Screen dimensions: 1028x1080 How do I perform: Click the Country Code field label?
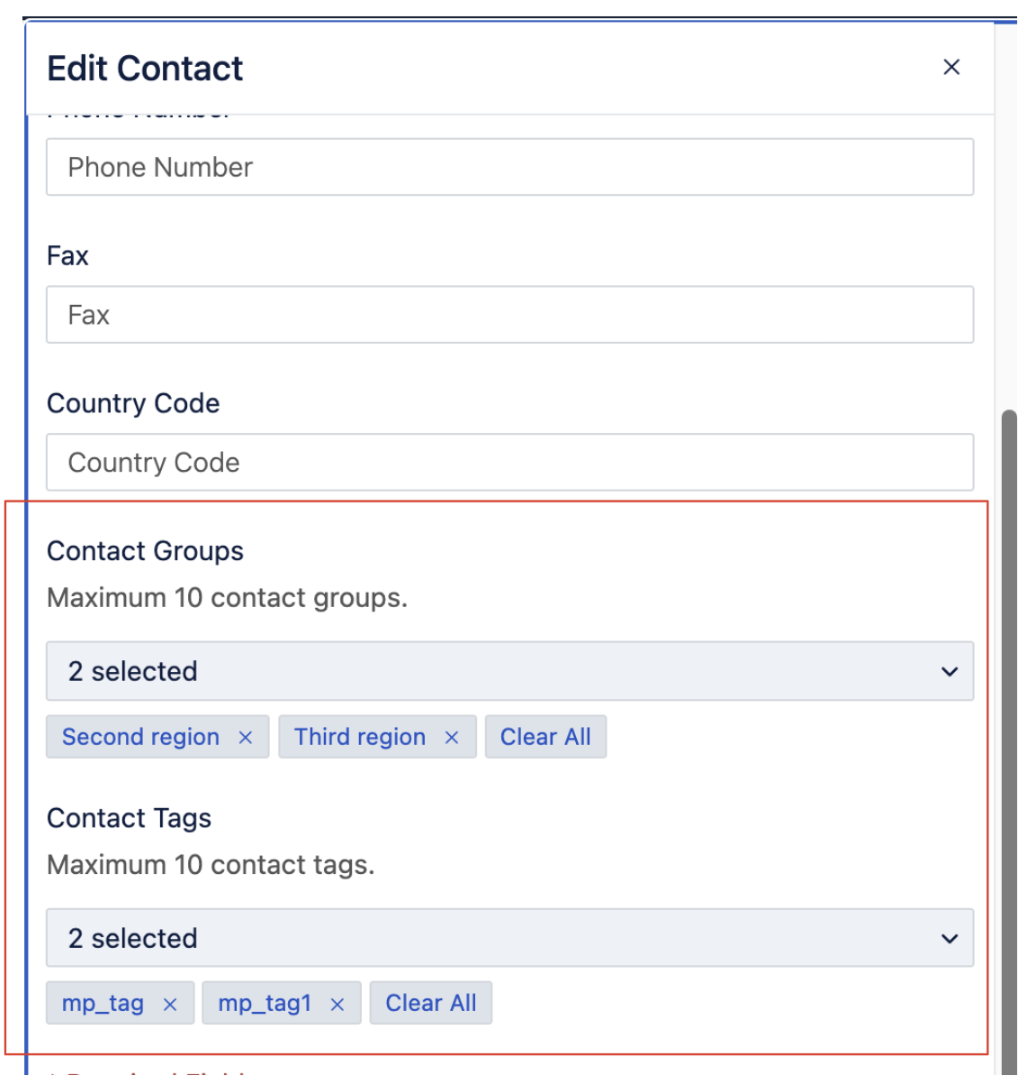133,404
